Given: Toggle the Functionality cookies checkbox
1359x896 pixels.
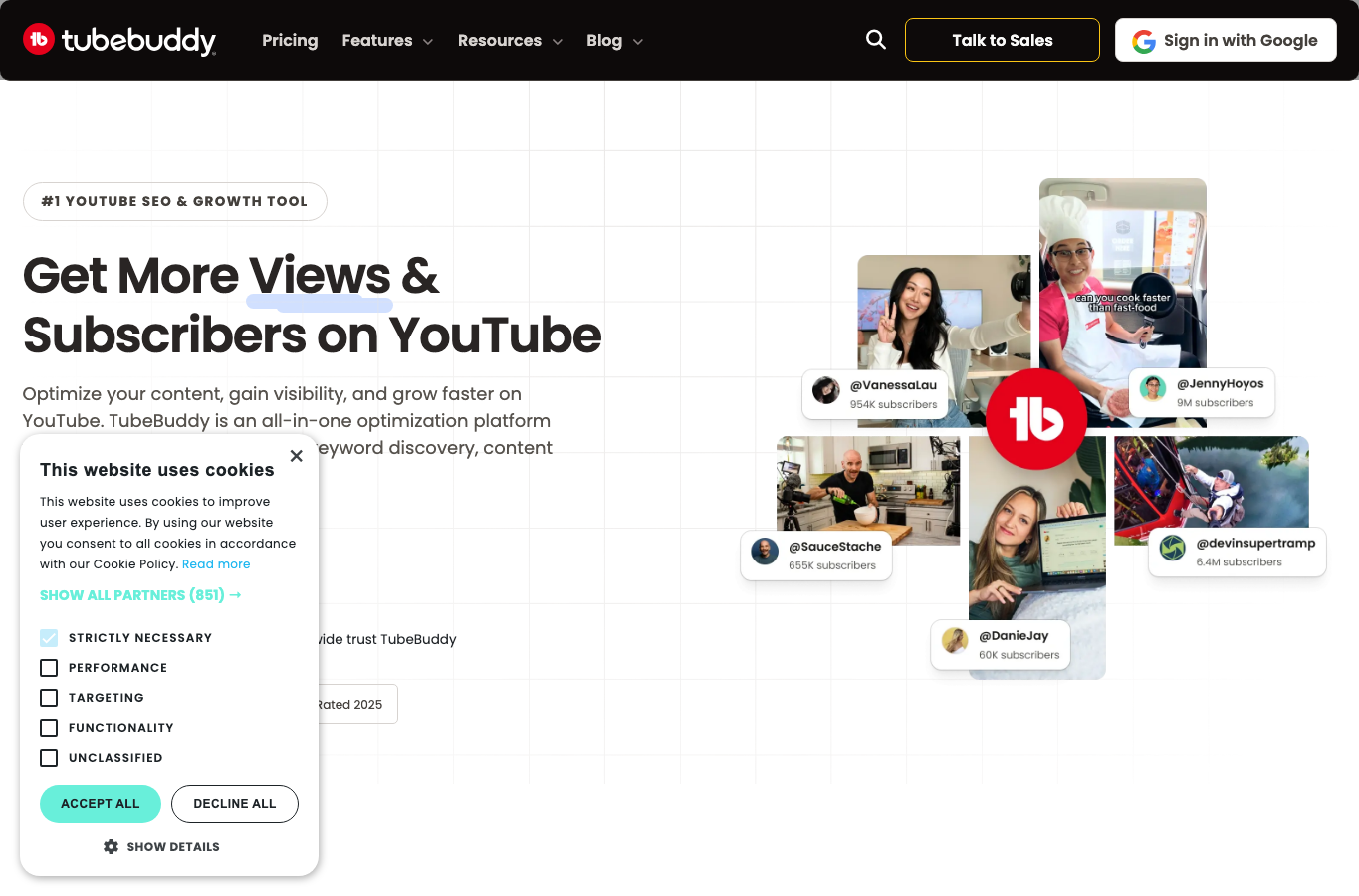Looking at the screenshot, I should 49,728.
